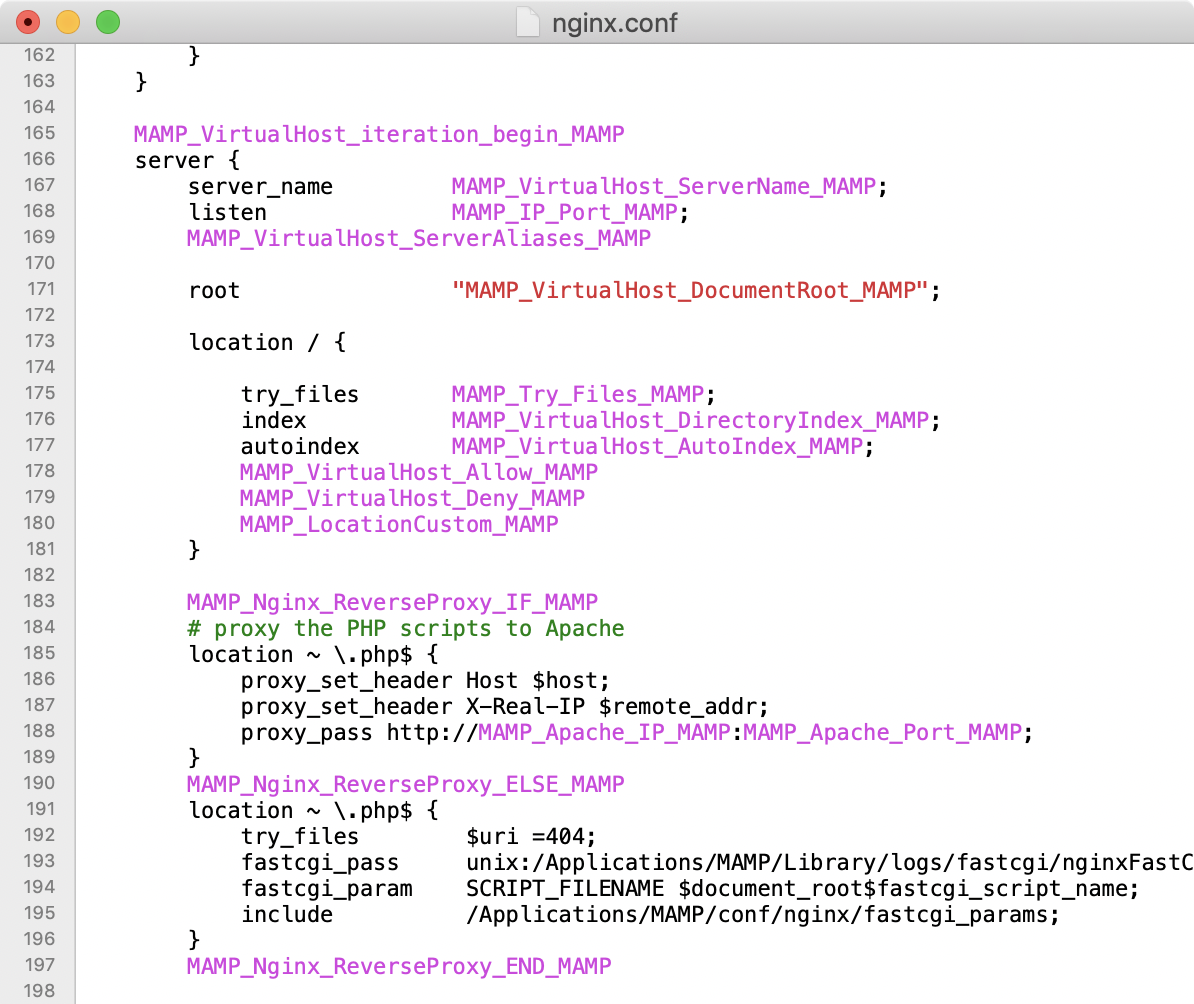The image size is (1194, 1004).
Task: Click MAMP_VirtualHost_DirectoryIndex_MAMP value
Action: [690, 420]
